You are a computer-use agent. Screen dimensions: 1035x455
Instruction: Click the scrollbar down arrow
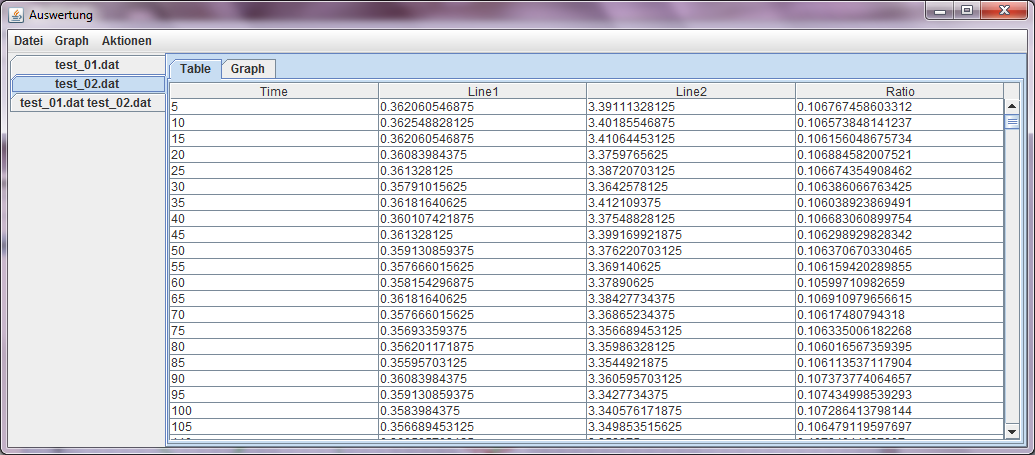1011,431
